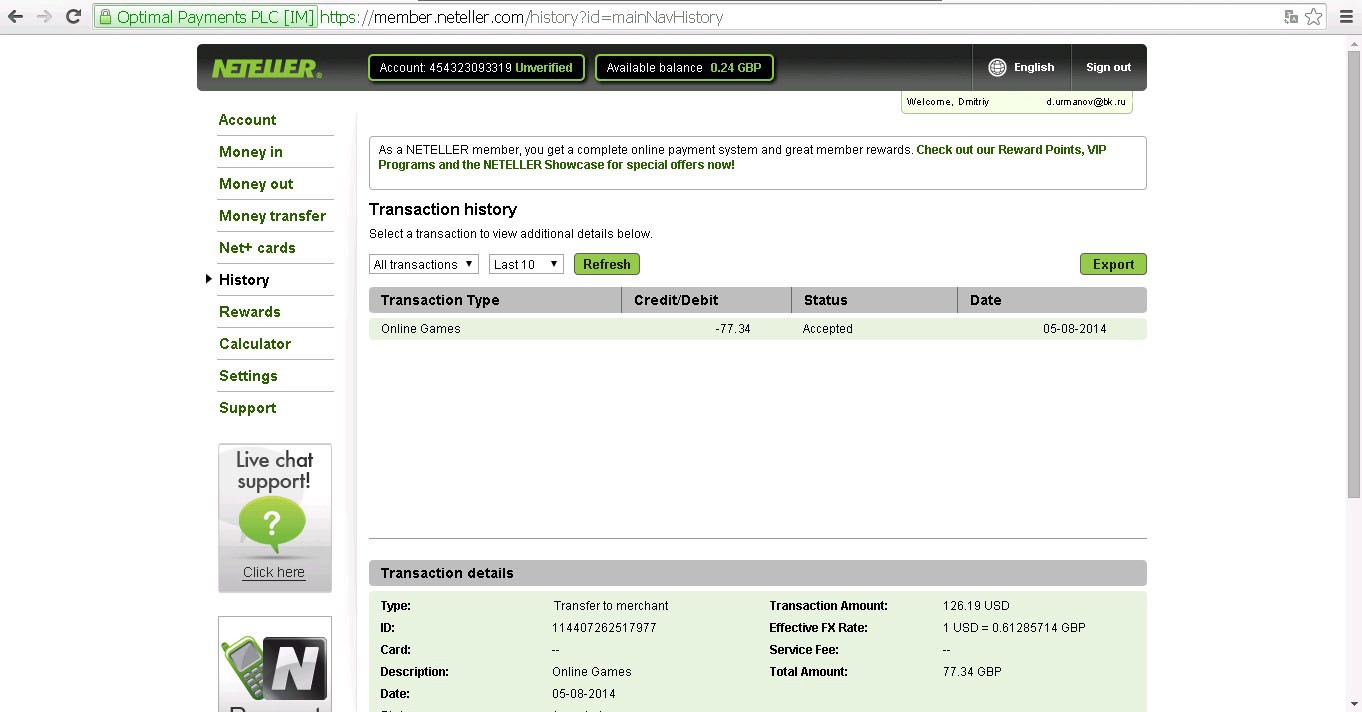Image resolution: width=1362 pixels, height=712 pixels.
Task: Open the All transactions filter dropdown
Action: 424,264
